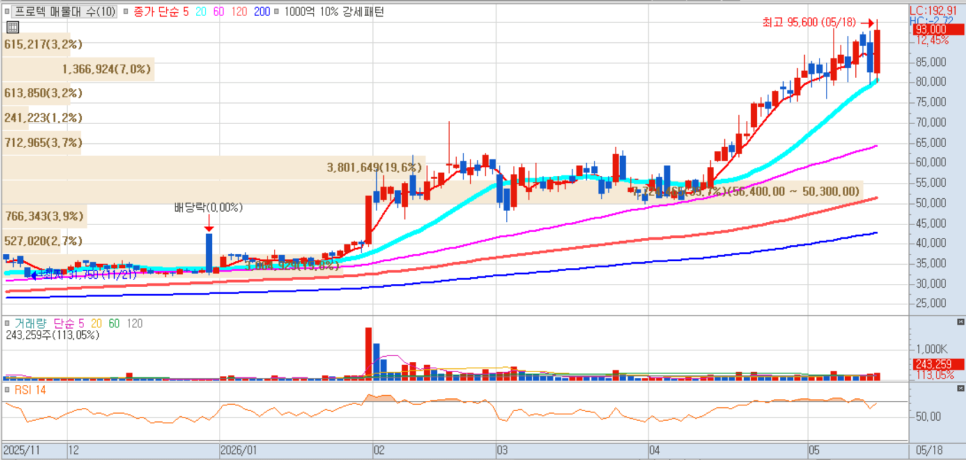Click the magenta 60-day average label

click(219, 12)
